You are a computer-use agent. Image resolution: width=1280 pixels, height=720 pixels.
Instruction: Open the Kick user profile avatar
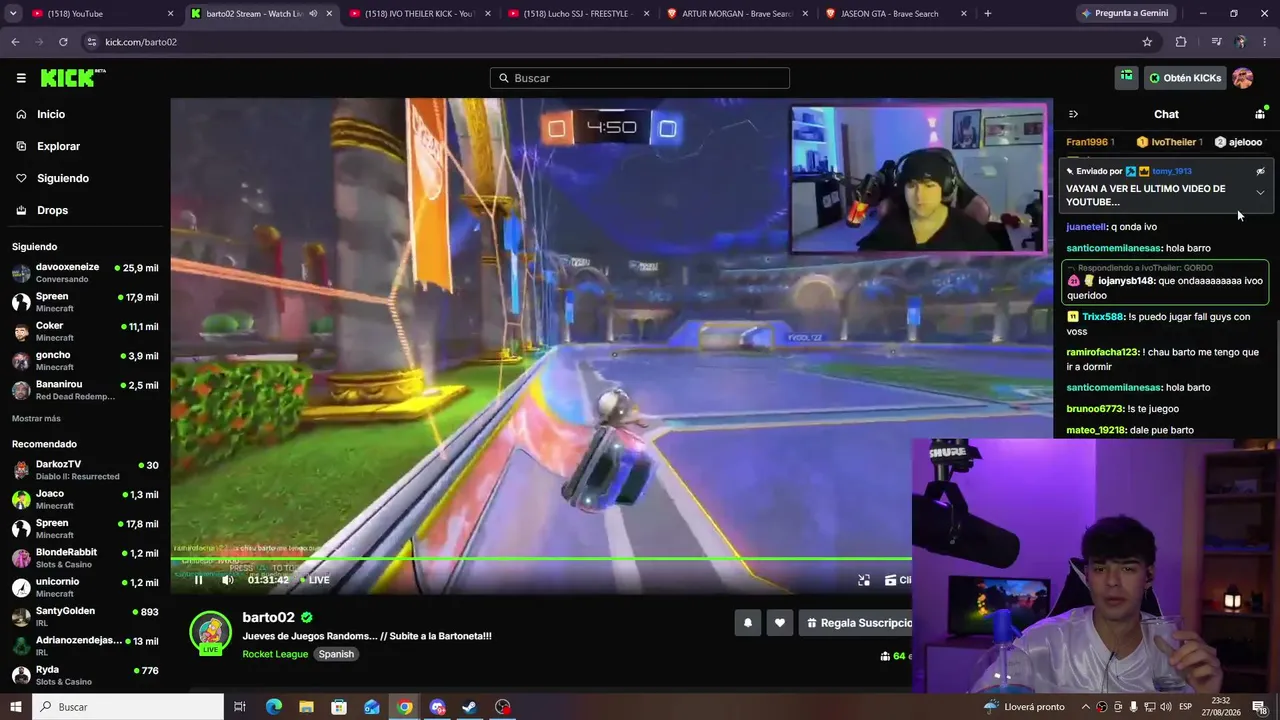click(x=1243, y=78)
